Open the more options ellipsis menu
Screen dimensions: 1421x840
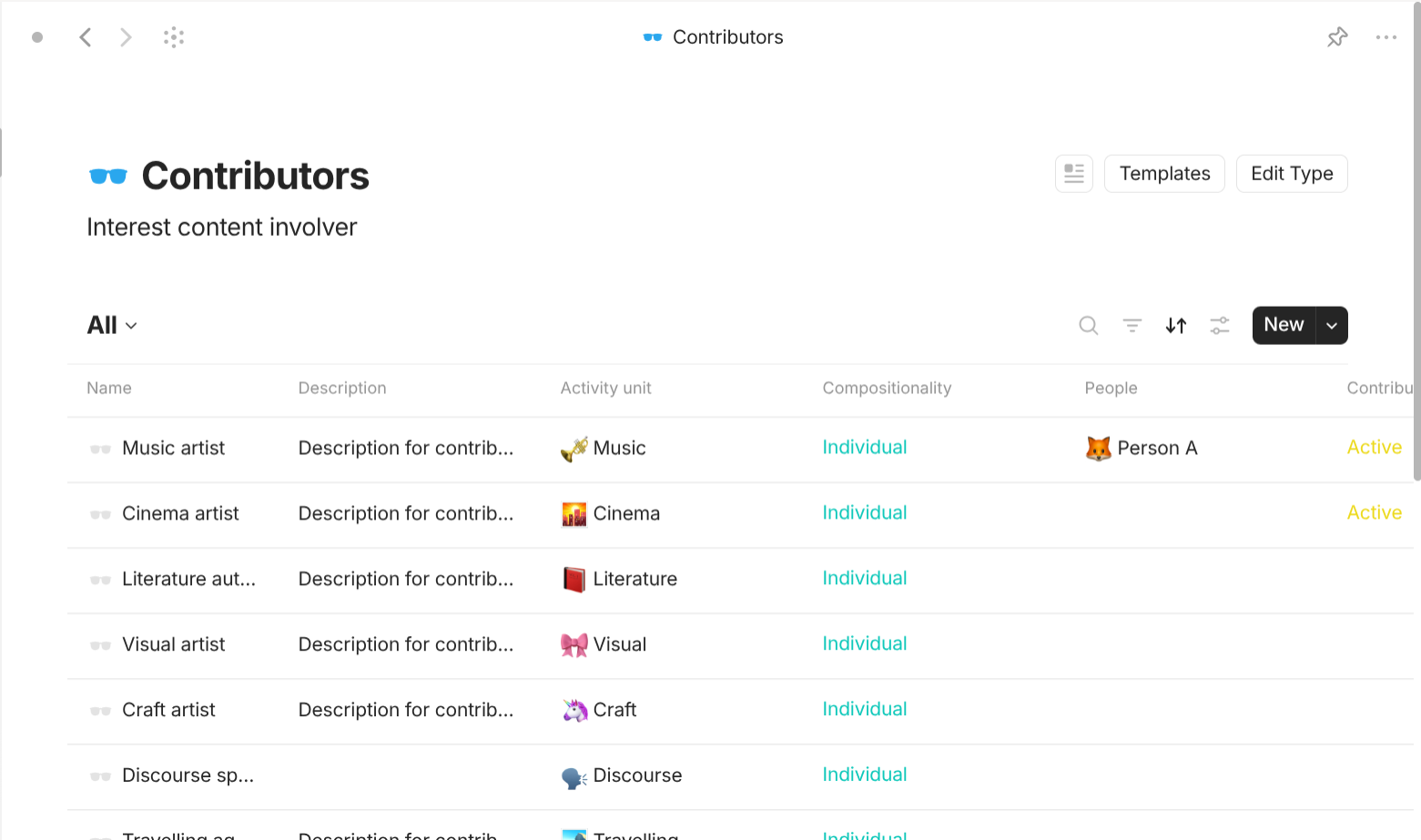[x=1386, y=36]
